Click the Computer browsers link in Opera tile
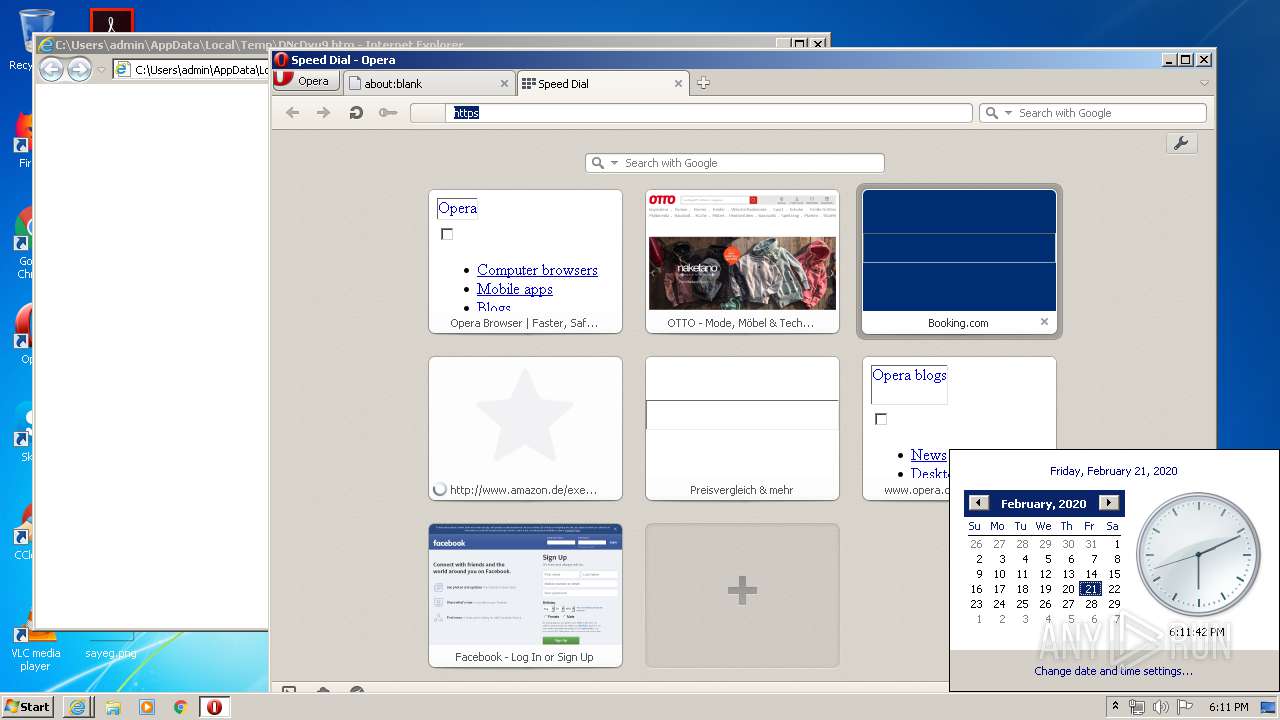This screenshot has height=720, width=1280. [x=537, y=270]
